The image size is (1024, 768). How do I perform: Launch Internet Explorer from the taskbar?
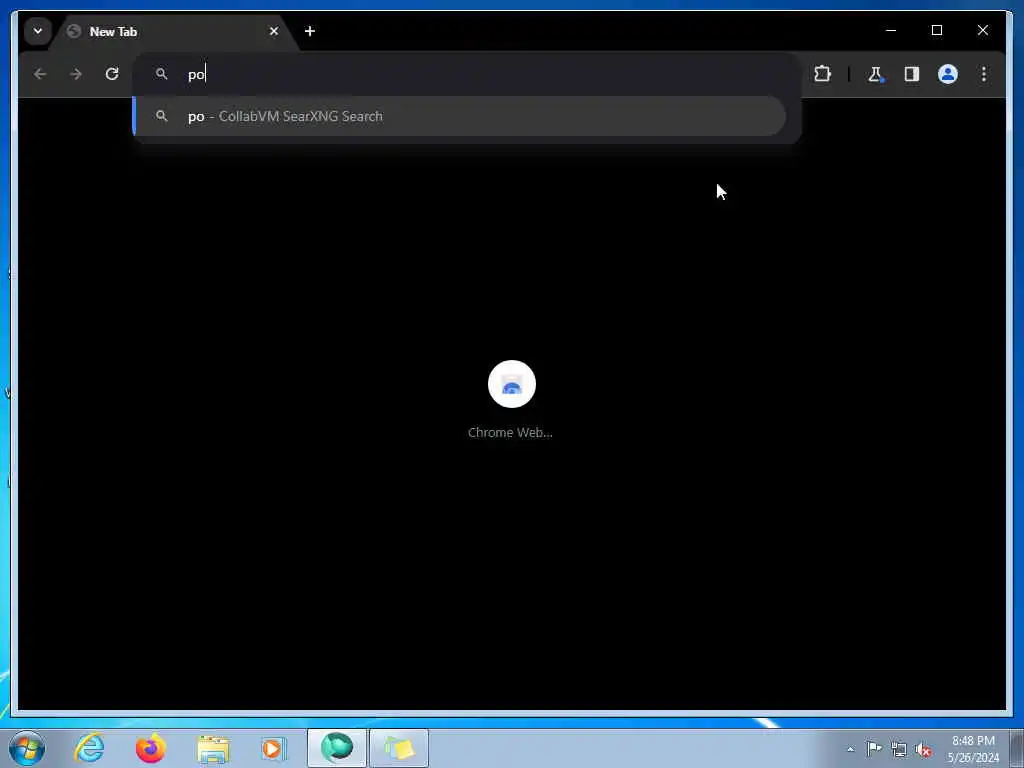(x=89, y=748)
